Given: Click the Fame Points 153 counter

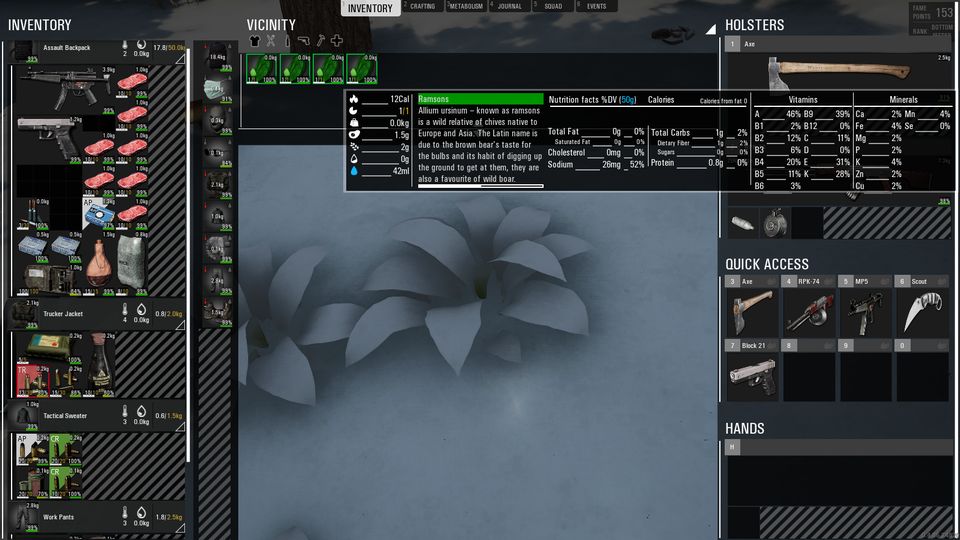Looking at the screenshot, I should (x=932, y=12).
